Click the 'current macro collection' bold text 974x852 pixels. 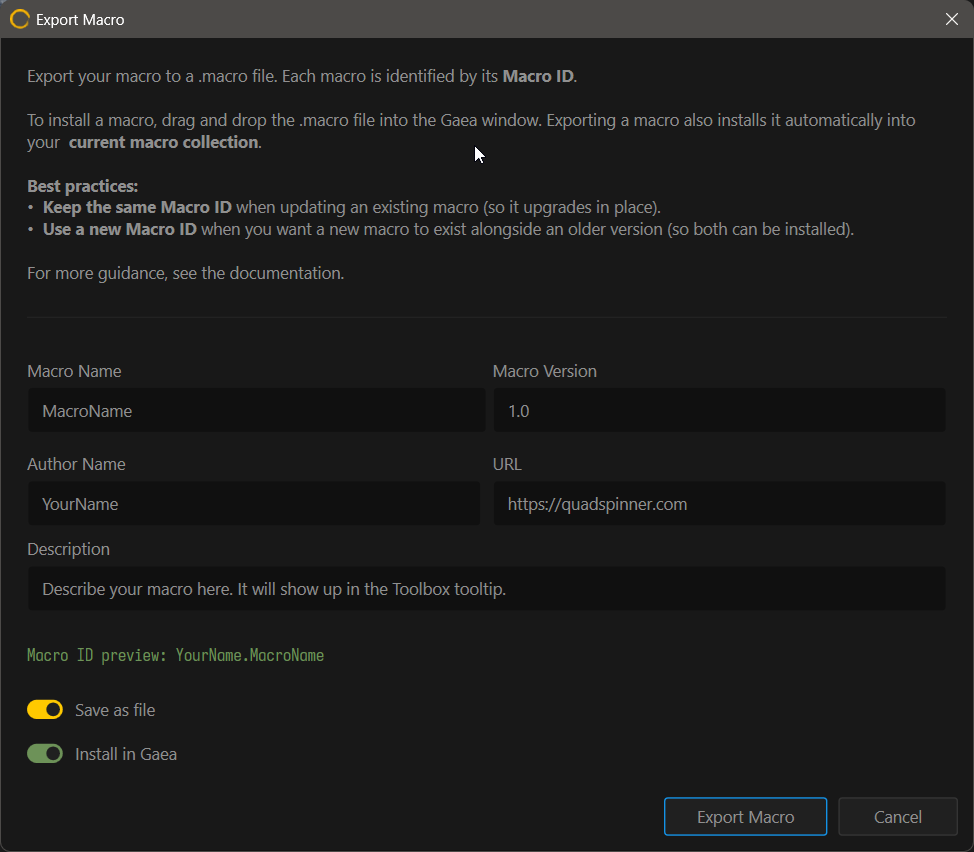pyautogui.click(x=163, y=142)
